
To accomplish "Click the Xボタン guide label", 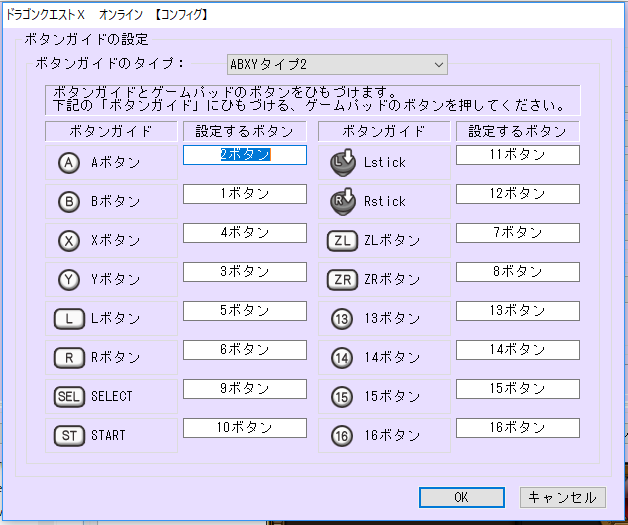I will (115, 241).
